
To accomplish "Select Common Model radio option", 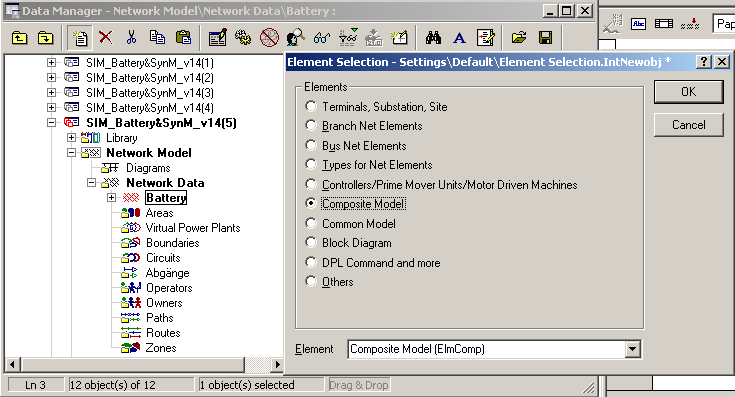I will click(x=311, y=223).
